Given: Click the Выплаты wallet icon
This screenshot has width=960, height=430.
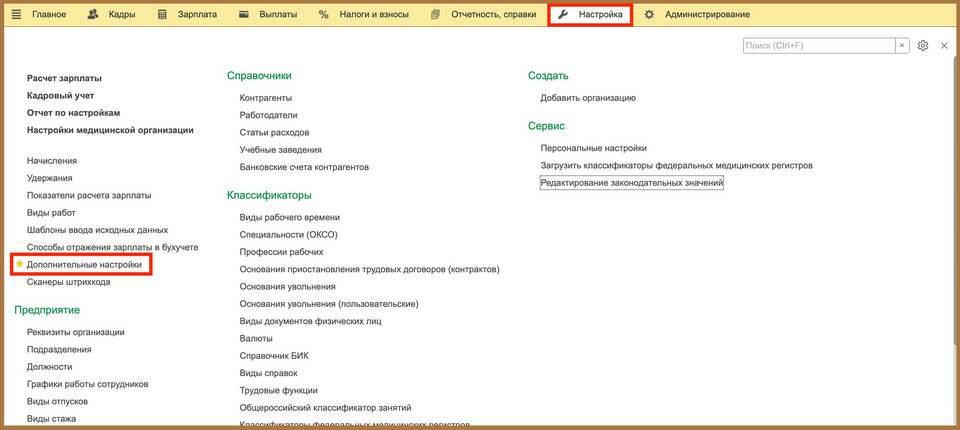Looking at the screenshot, I should coord(243,14).
